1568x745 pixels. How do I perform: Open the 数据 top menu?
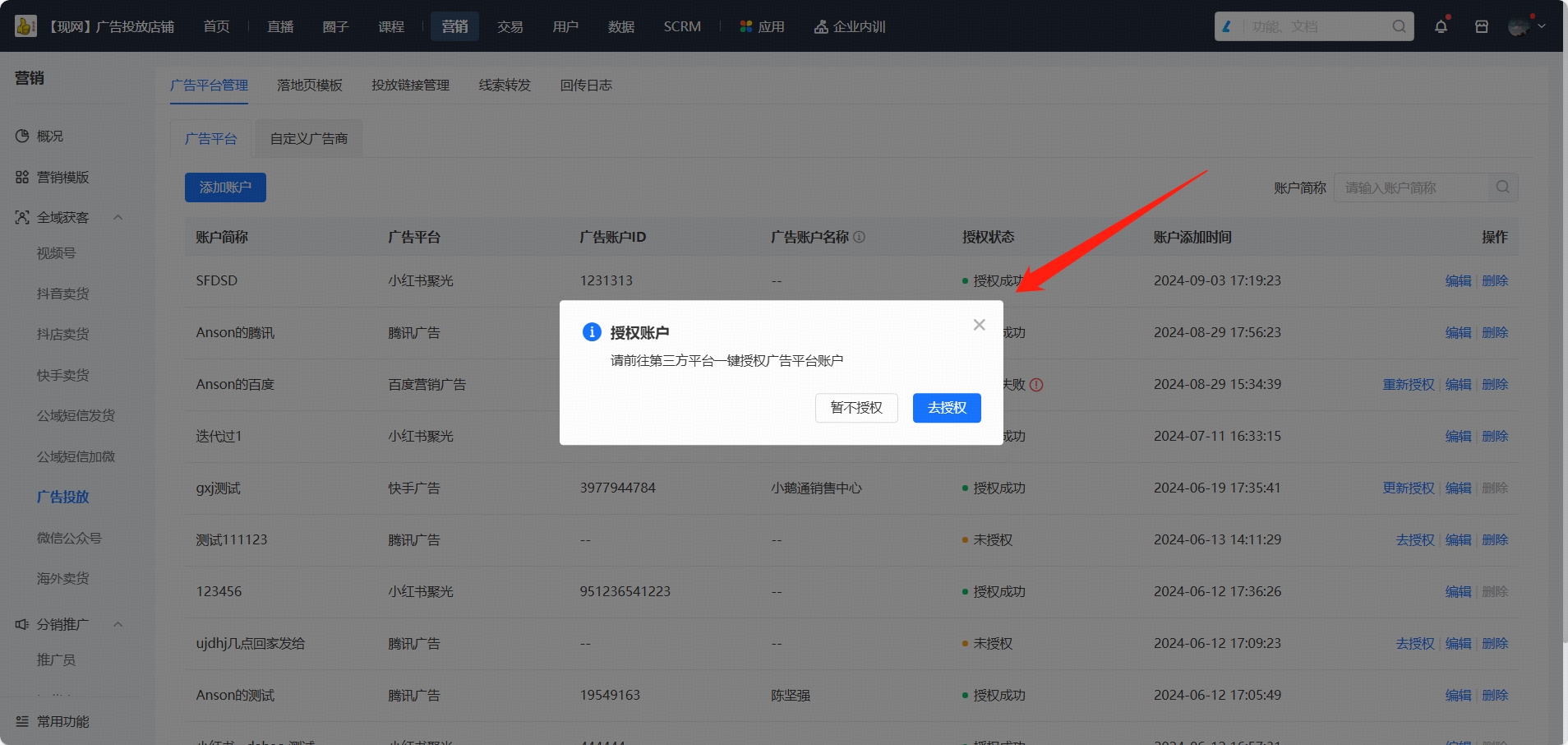[x=621, y=26]
